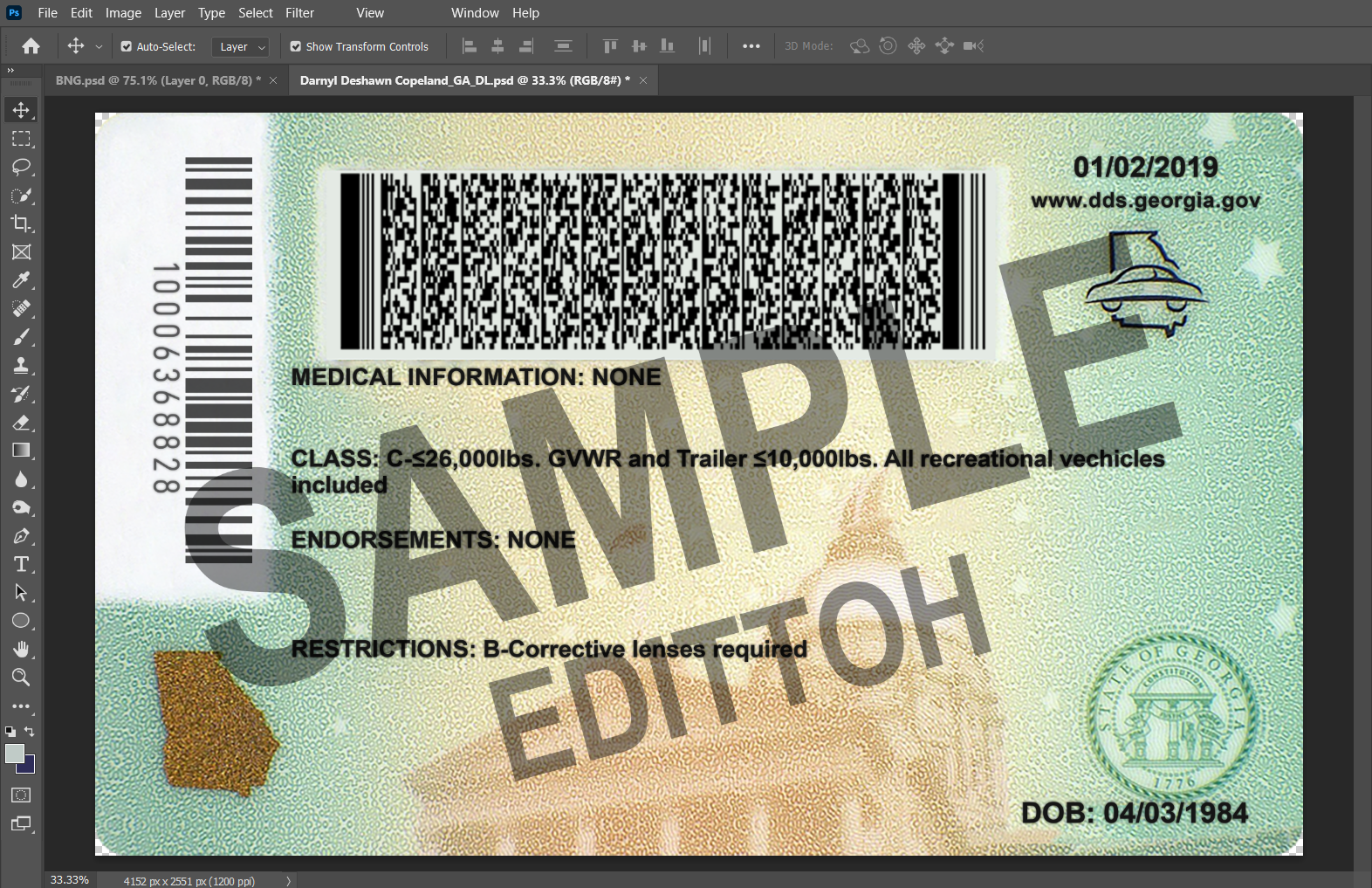Click the 33.33% zoom level field
Image resolution: width=1372 pixels, height=888 pixels.
click(x=70, y=880)
